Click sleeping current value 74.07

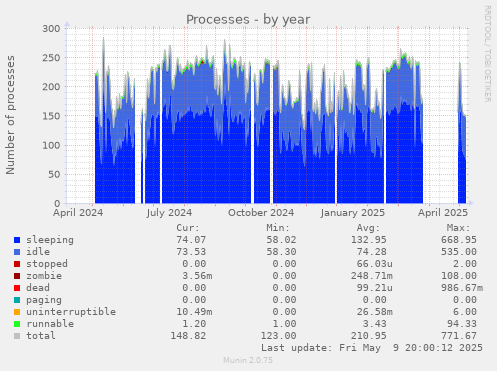click(191, 240)
